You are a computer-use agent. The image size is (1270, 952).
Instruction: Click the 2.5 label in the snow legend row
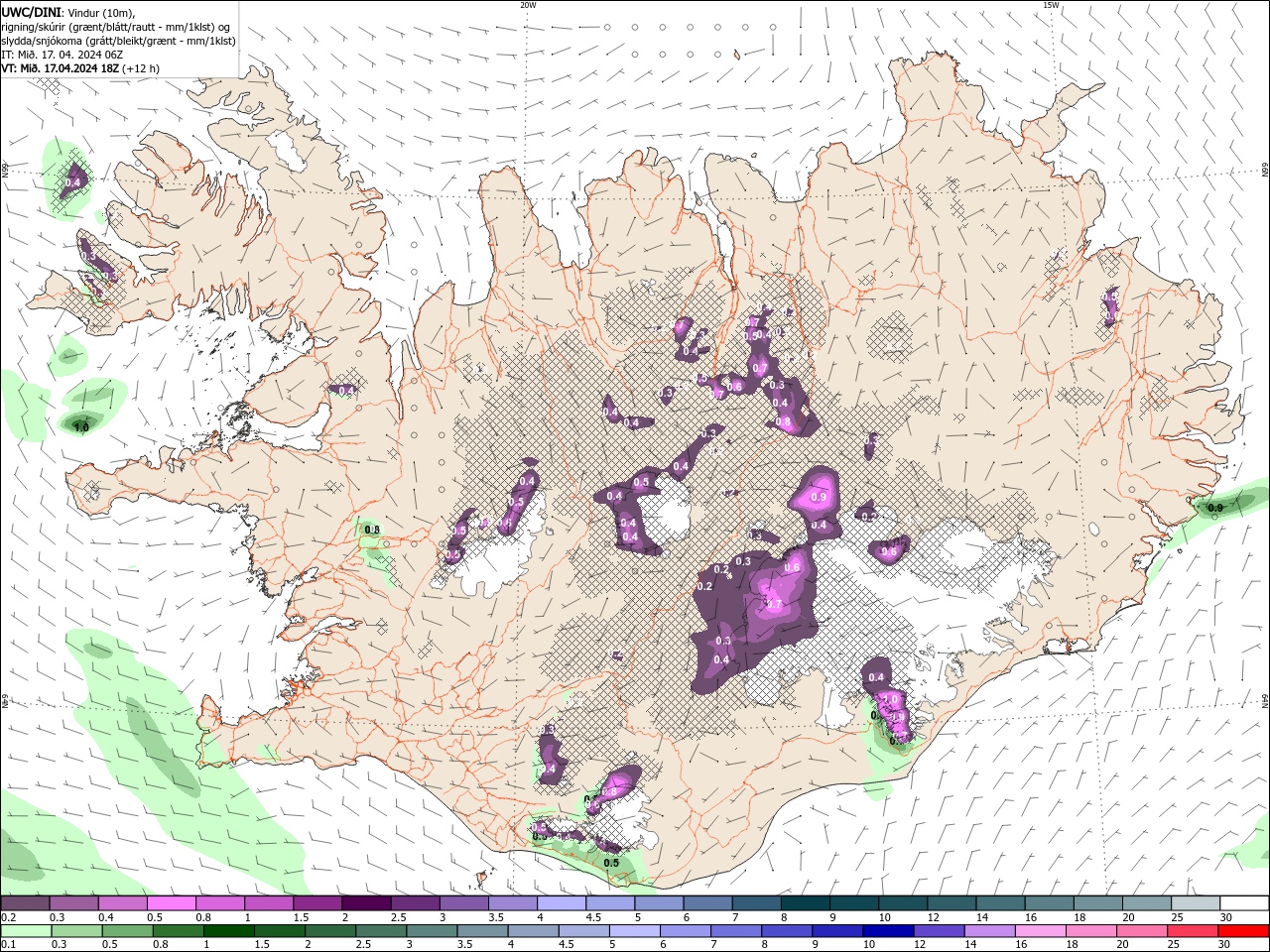[398, 917]
